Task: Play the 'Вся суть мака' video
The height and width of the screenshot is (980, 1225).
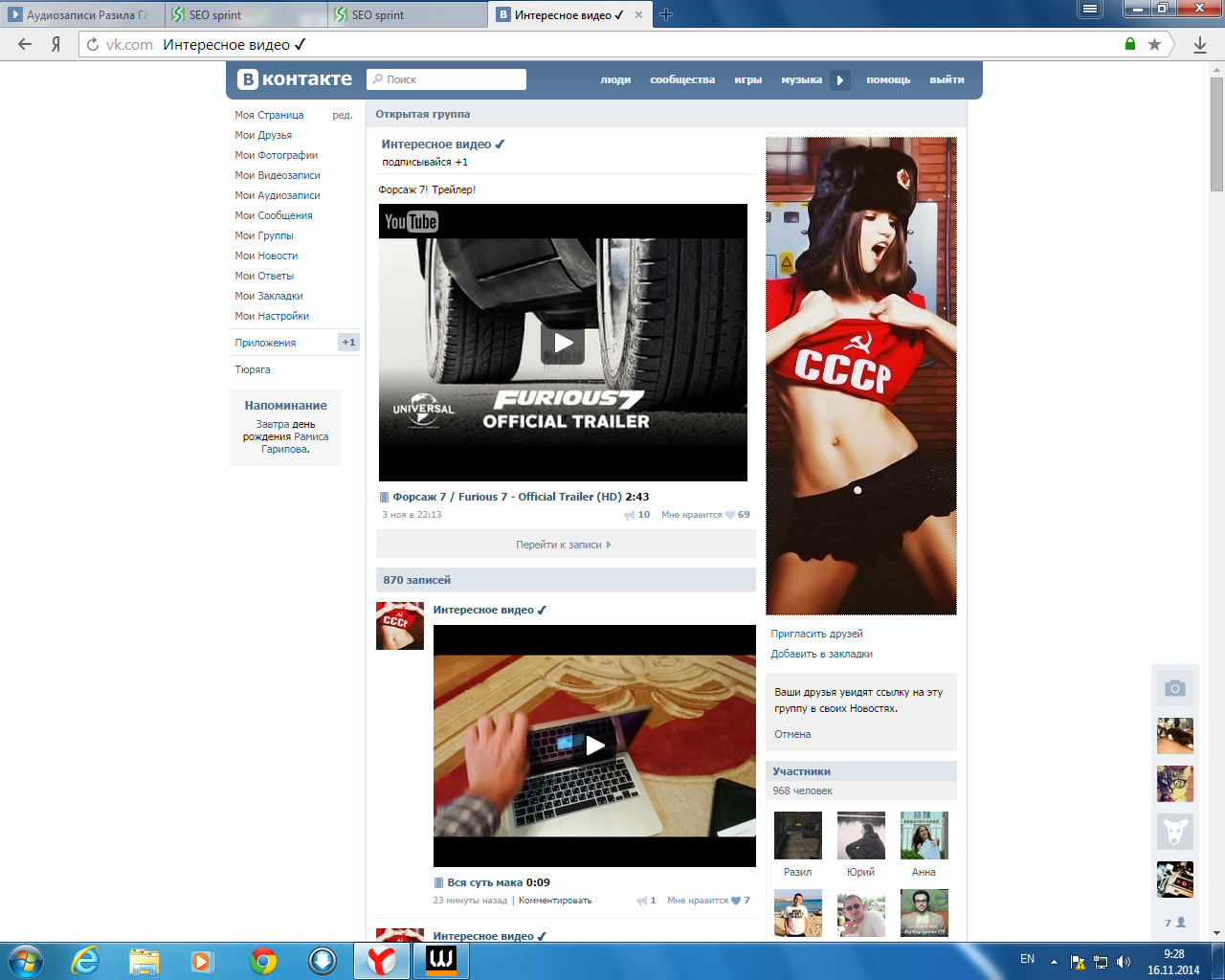Action: (x=594, y=746)
